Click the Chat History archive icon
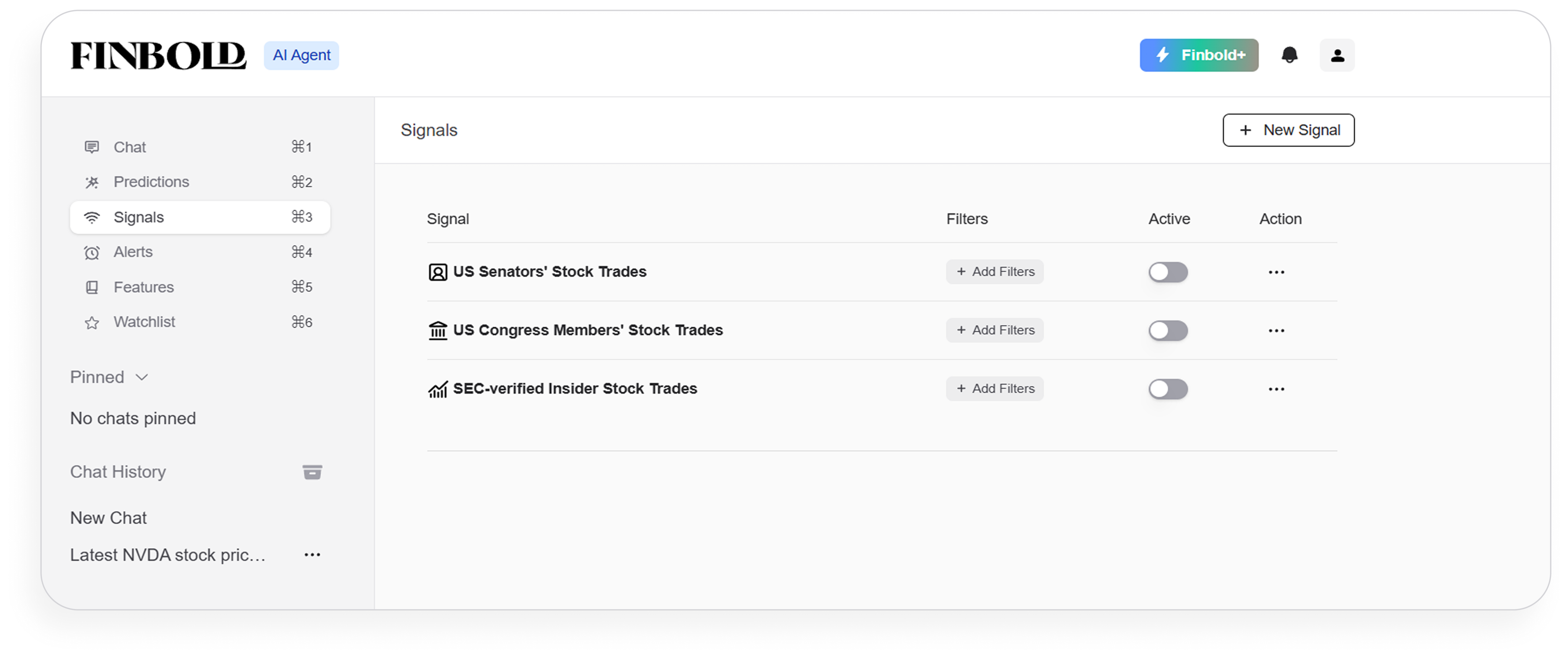Screen dimensions: 1568x658 (312, 472)
